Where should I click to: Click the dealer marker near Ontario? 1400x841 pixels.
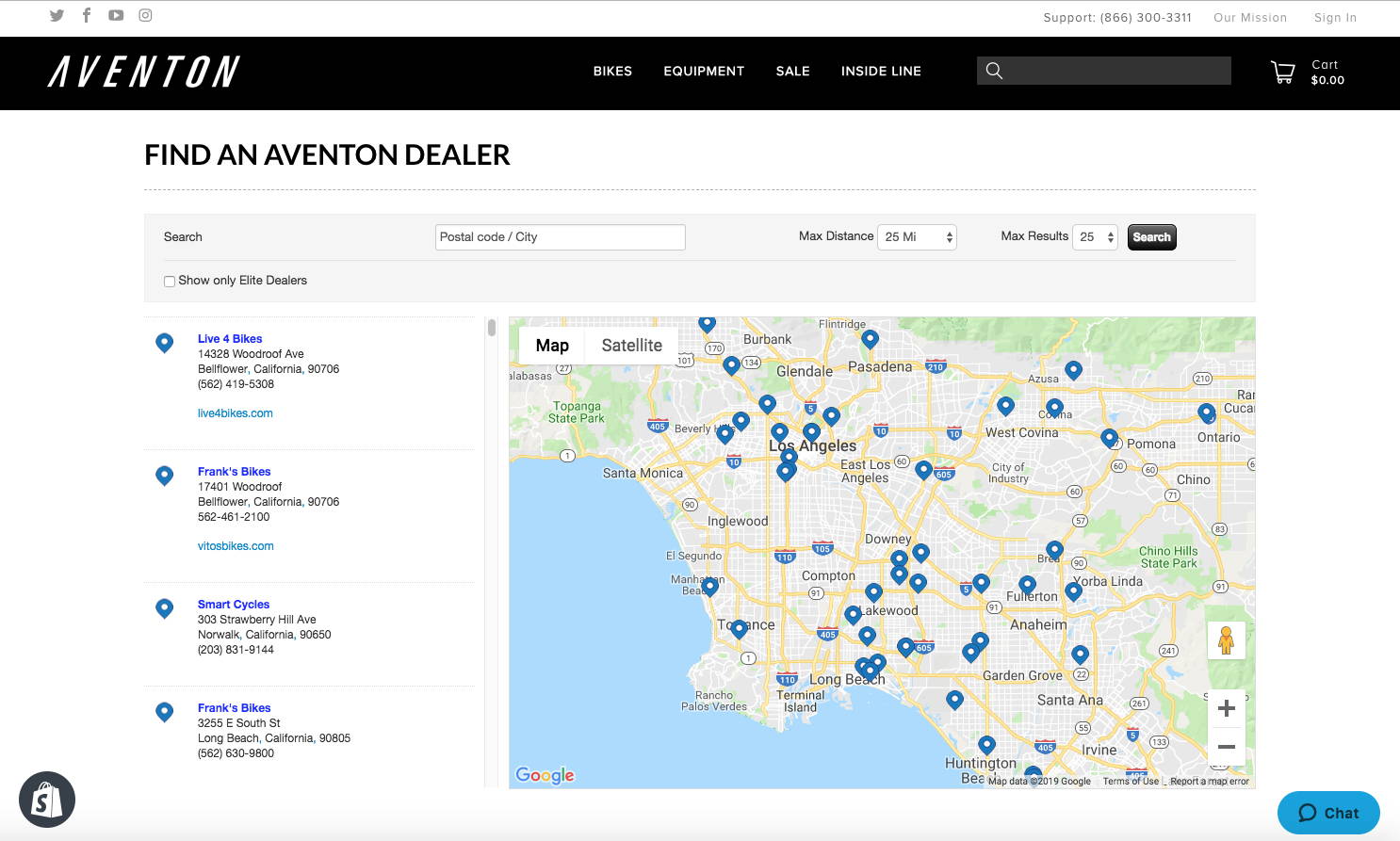point(1206,412)
